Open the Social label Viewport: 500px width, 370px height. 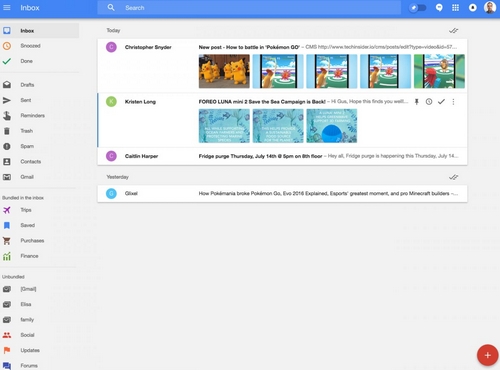tap(27, 335)
